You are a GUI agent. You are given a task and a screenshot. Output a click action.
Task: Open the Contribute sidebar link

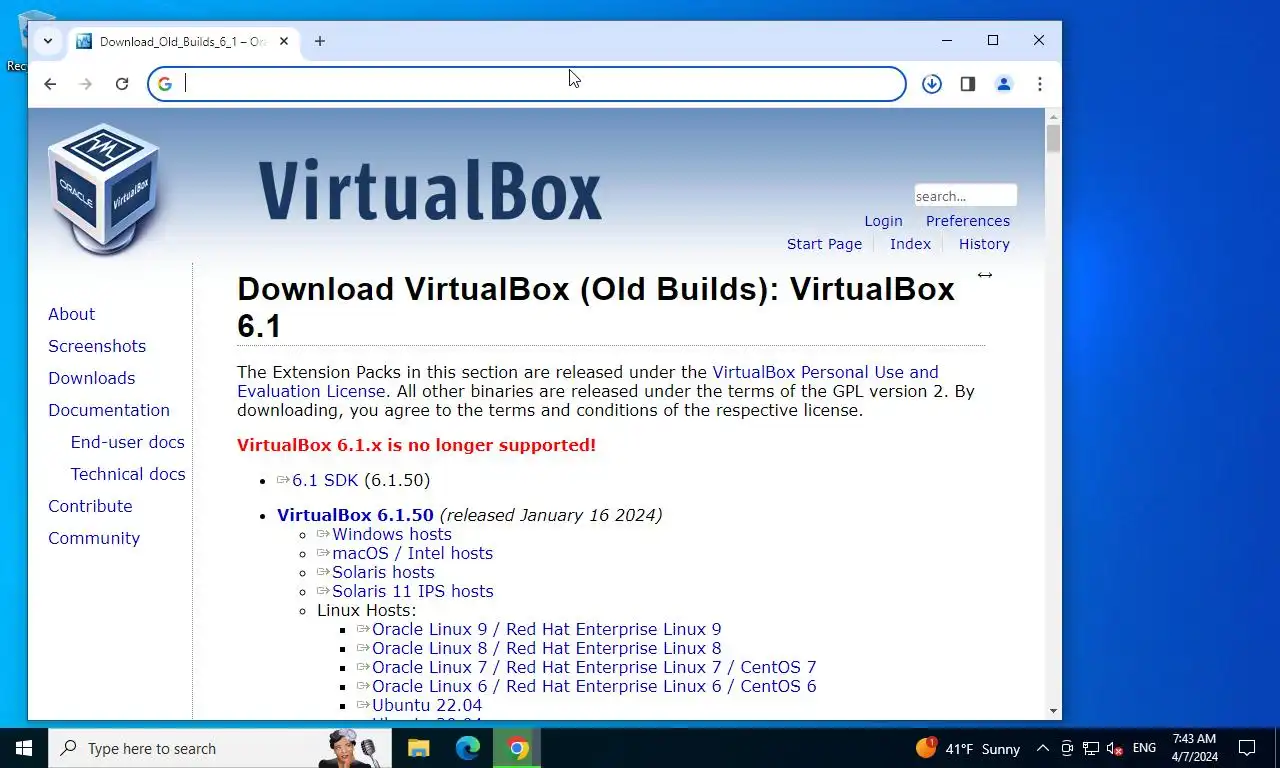(x=90, y=506)
